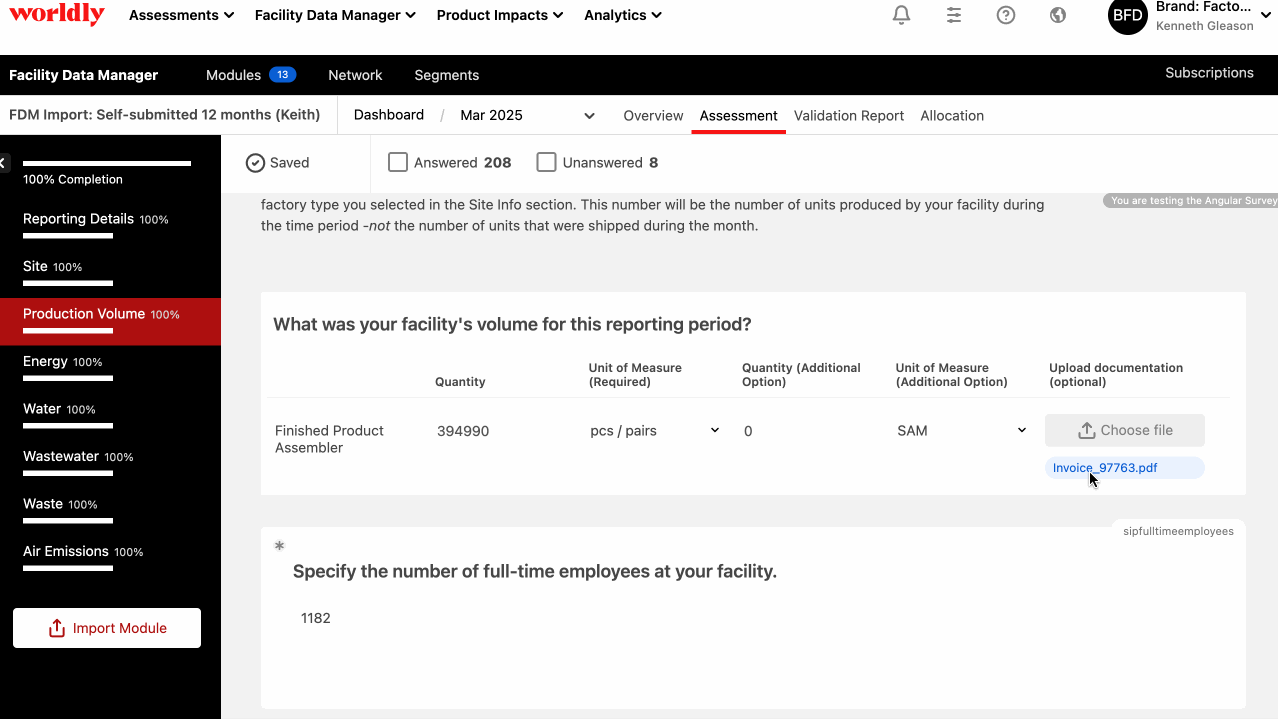Open the notifications bell

(902, 15)
